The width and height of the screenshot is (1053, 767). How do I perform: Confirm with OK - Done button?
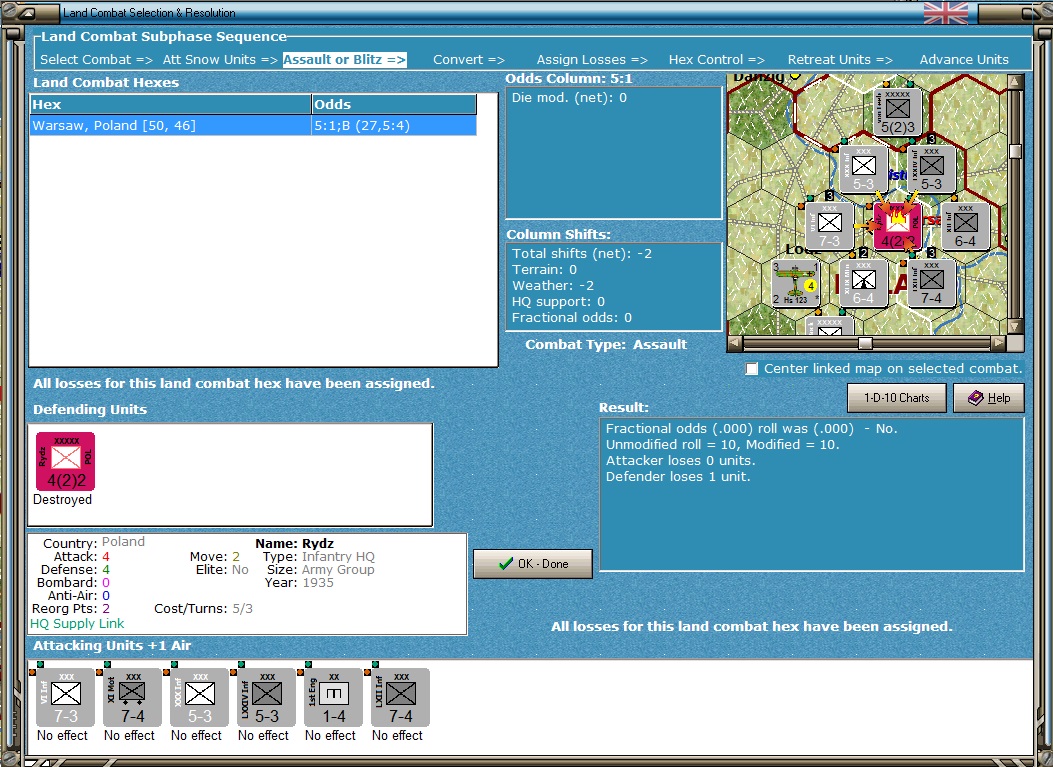(533, 563)
